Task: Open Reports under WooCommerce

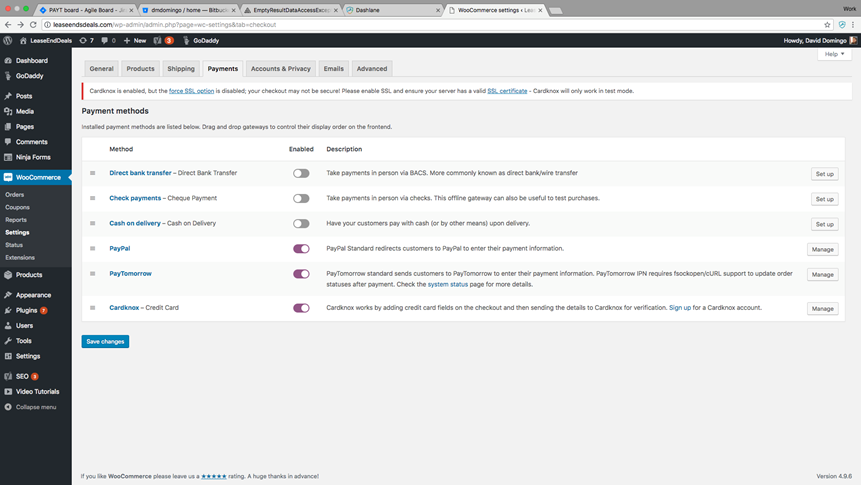Action: [x=16, y=220]
